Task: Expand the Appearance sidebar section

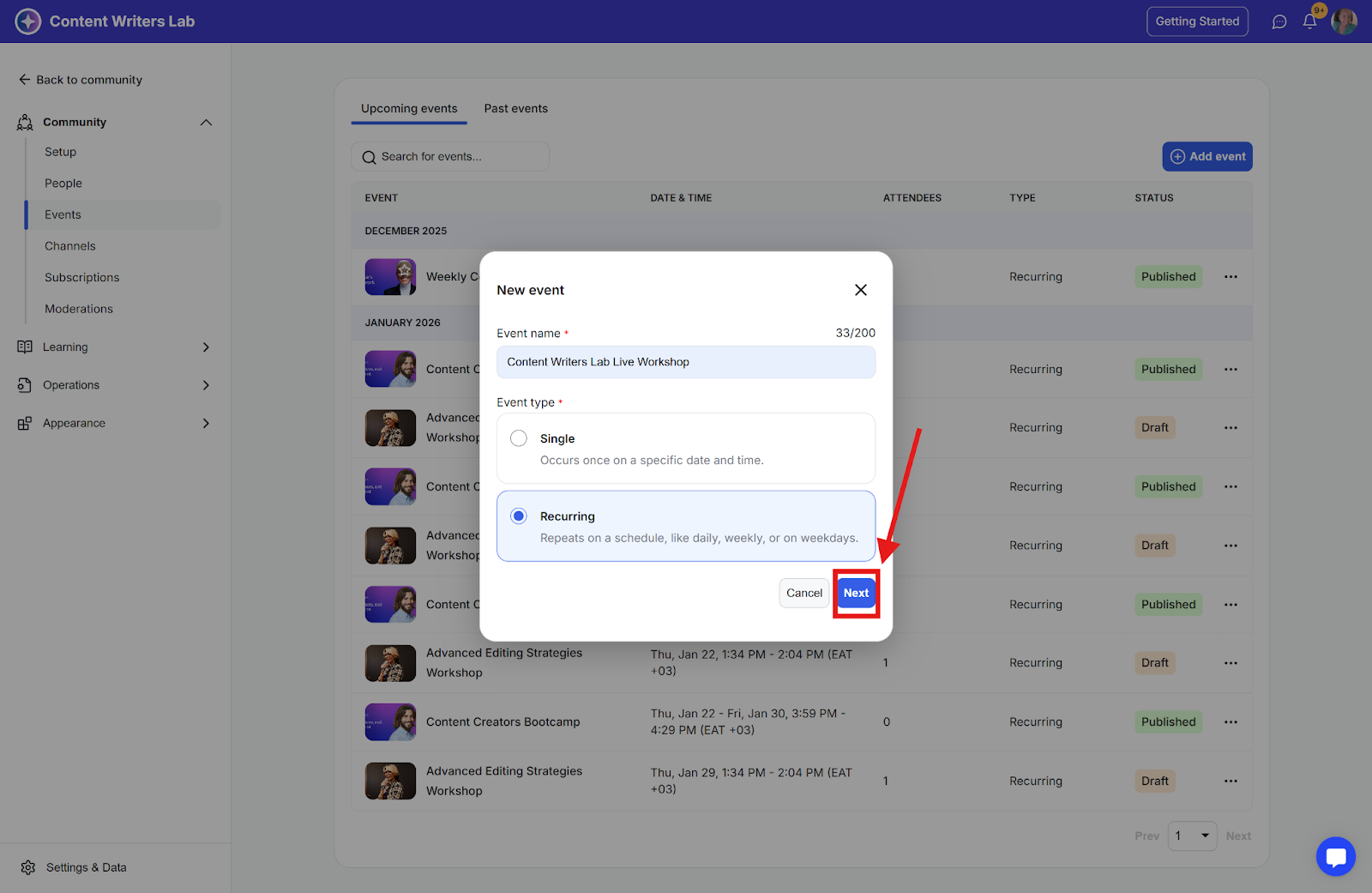Action: pos(206,424)
